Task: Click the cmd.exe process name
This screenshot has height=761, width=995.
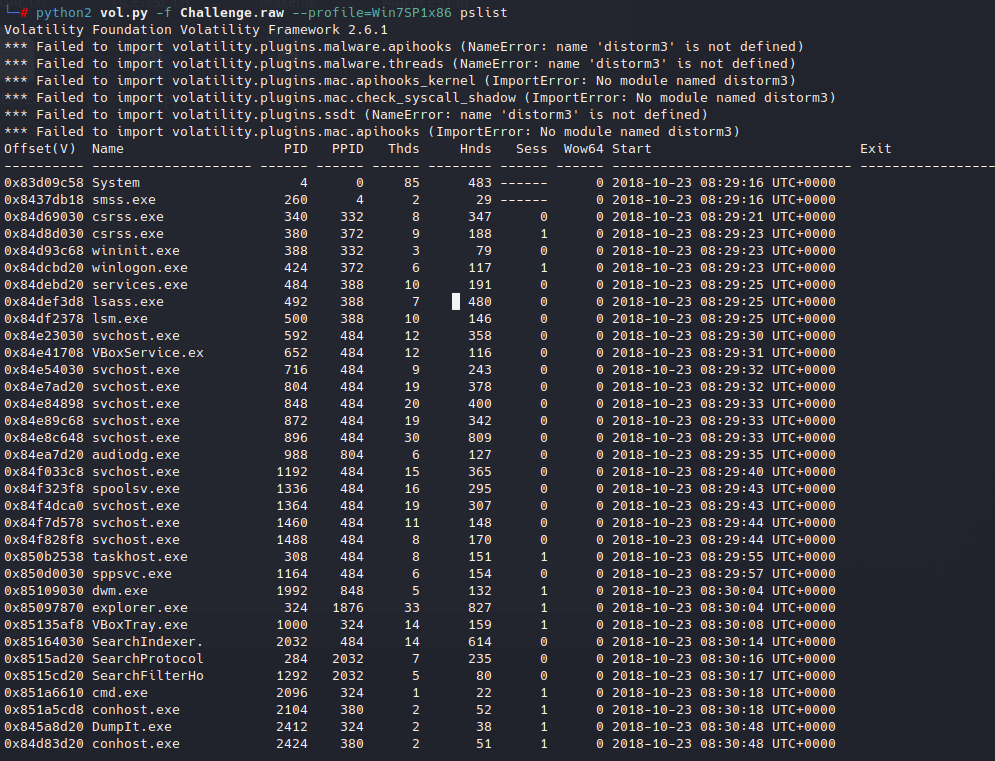Action: tap(120, 692)
